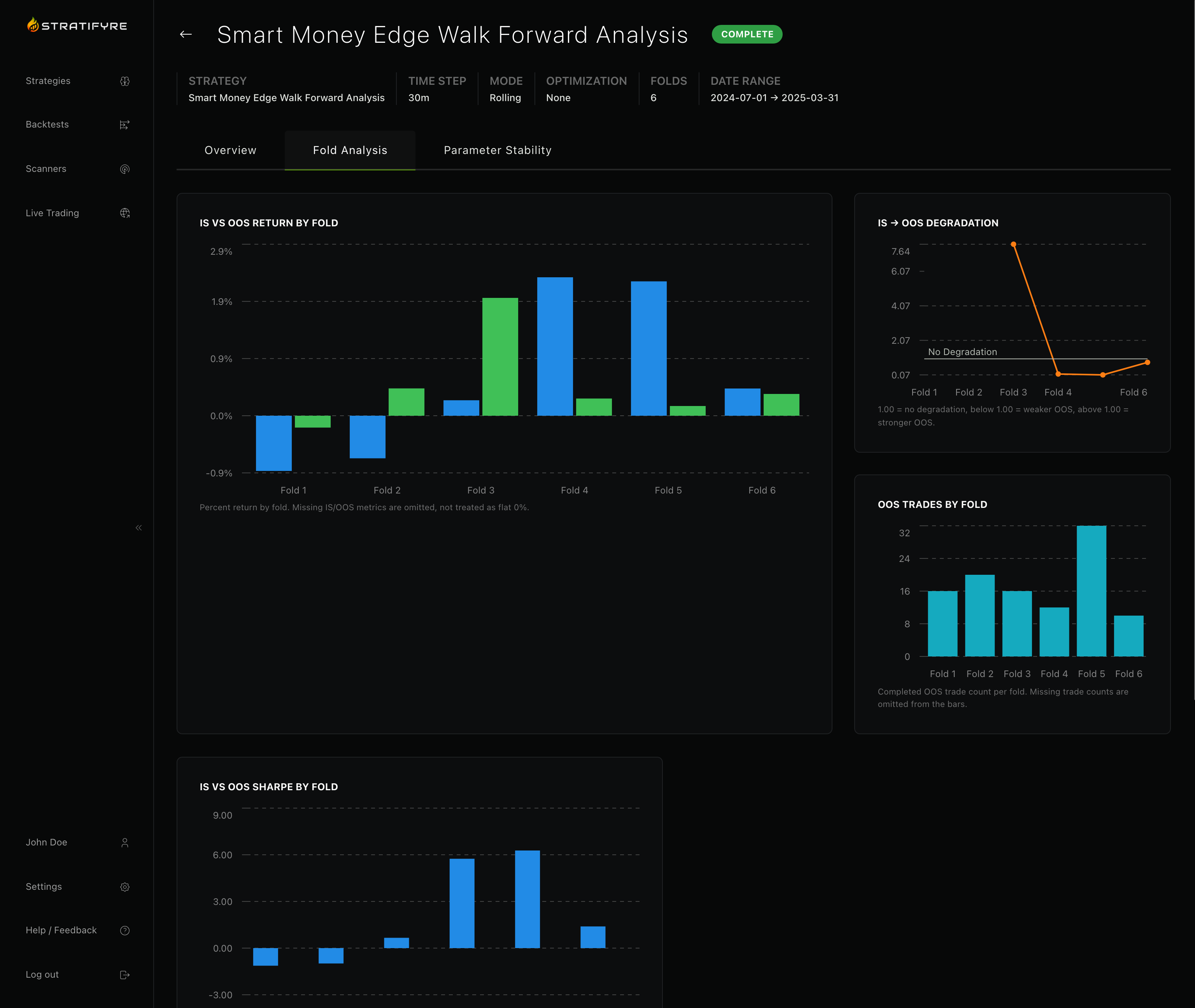The image size is (1195, 1008).
Task: Click the Backtests chart icon
Action: (x=124, y=124)
